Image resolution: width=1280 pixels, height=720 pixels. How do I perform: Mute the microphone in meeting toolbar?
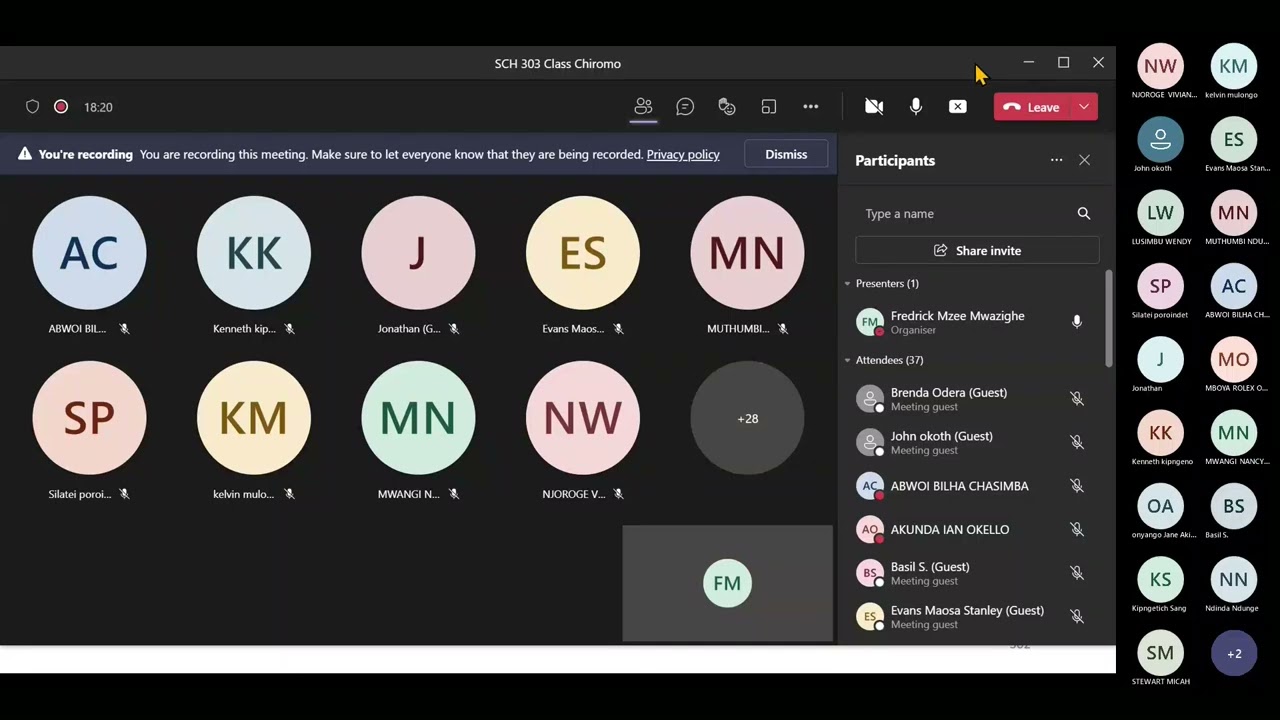(x=916, y=107)
